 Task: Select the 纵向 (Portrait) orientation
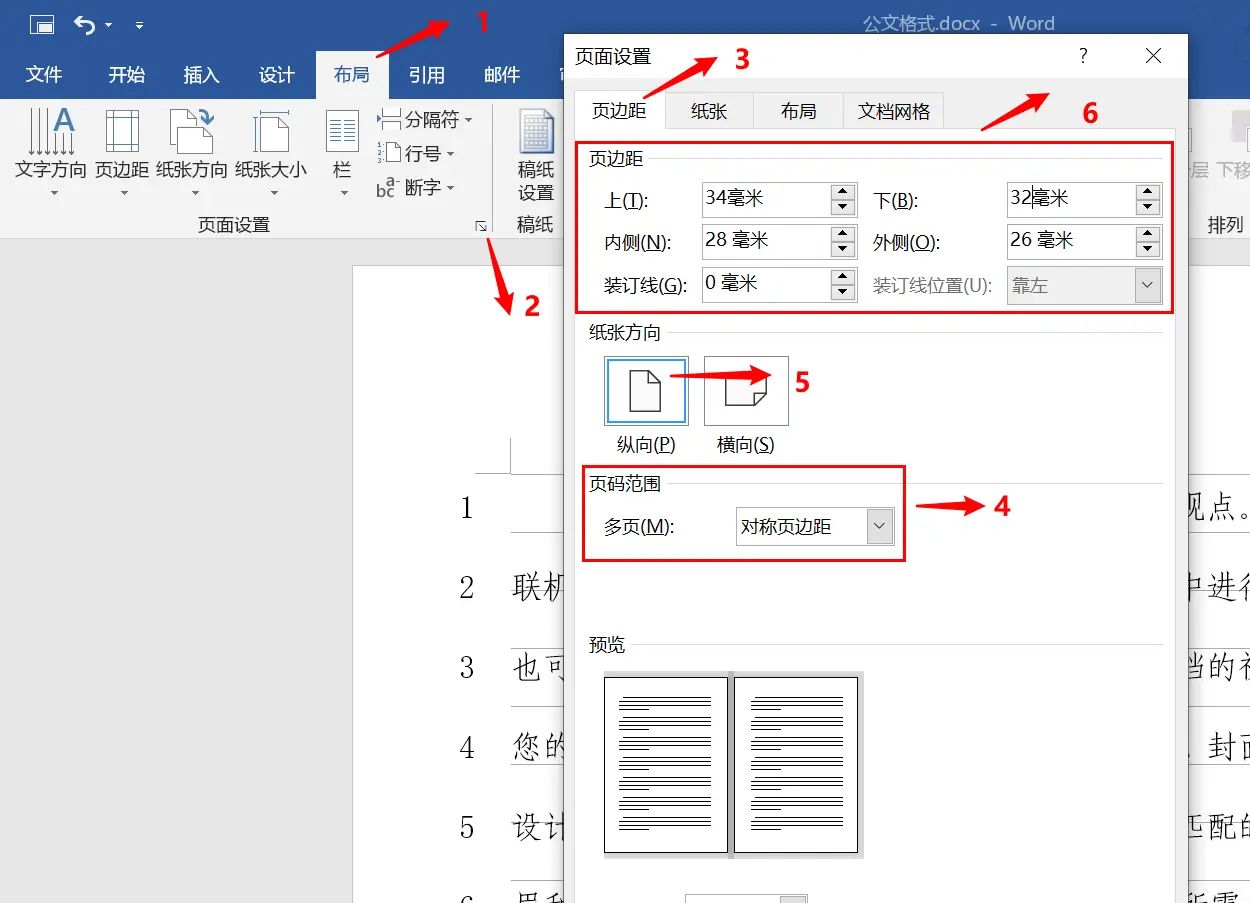click(x=645, y=390)
